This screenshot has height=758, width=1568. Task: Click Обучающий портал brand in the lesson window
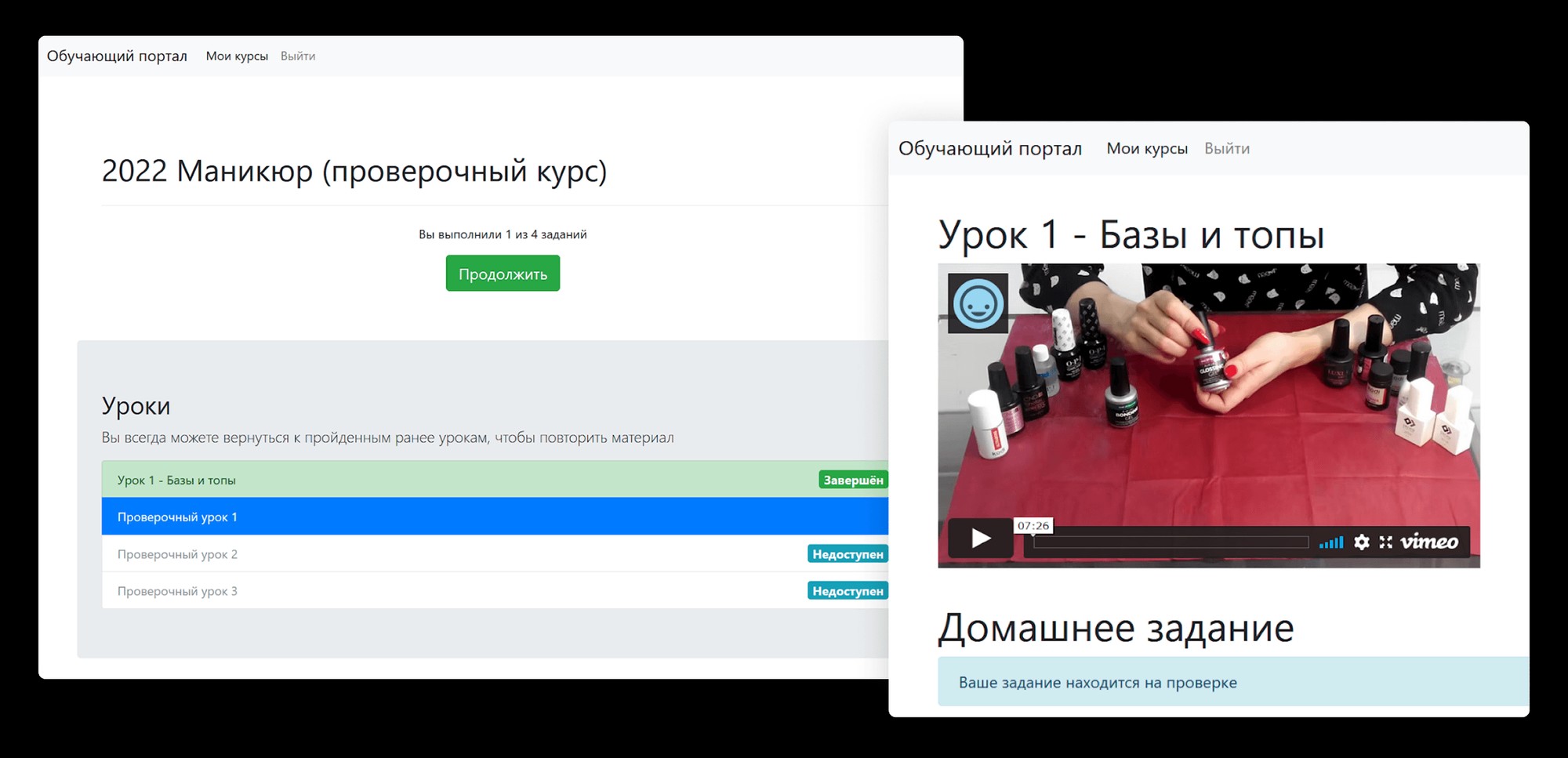tap(989, 149)
